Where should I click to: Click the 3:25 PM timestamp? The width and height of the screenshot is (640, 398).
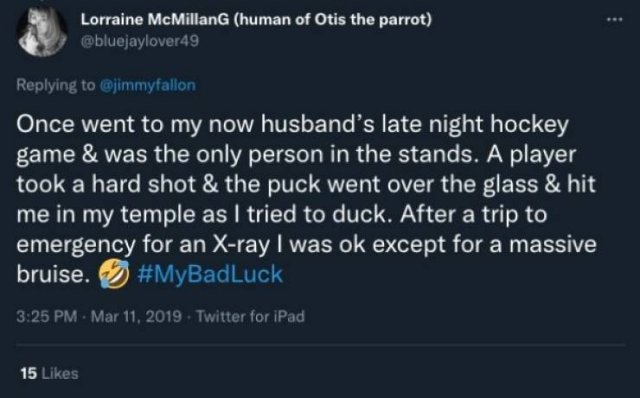(x=47, y=316)
